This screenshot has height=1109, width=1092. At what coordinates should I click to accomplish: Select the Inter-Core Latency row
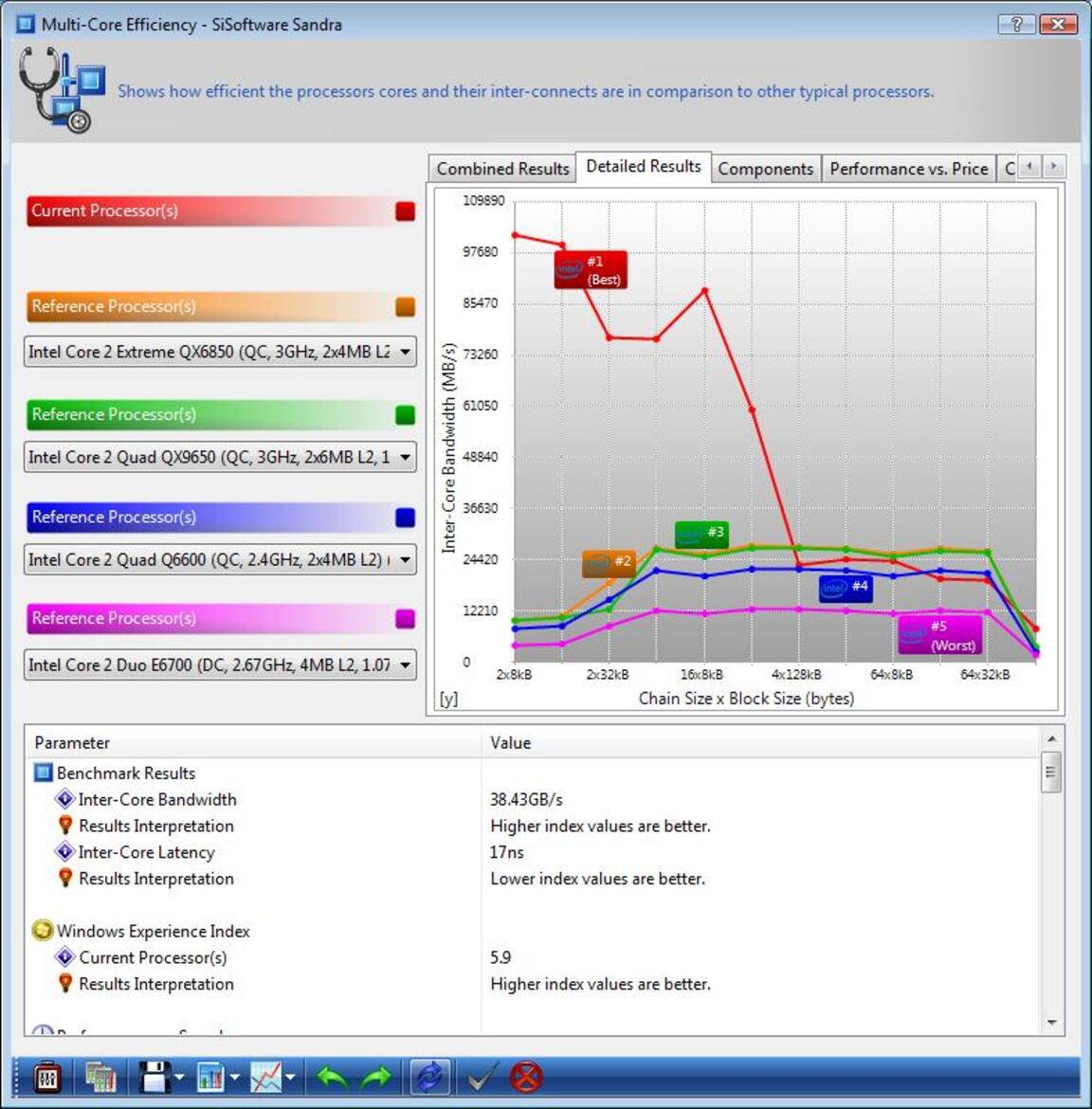pyautogui.click(x=532, y=852)
